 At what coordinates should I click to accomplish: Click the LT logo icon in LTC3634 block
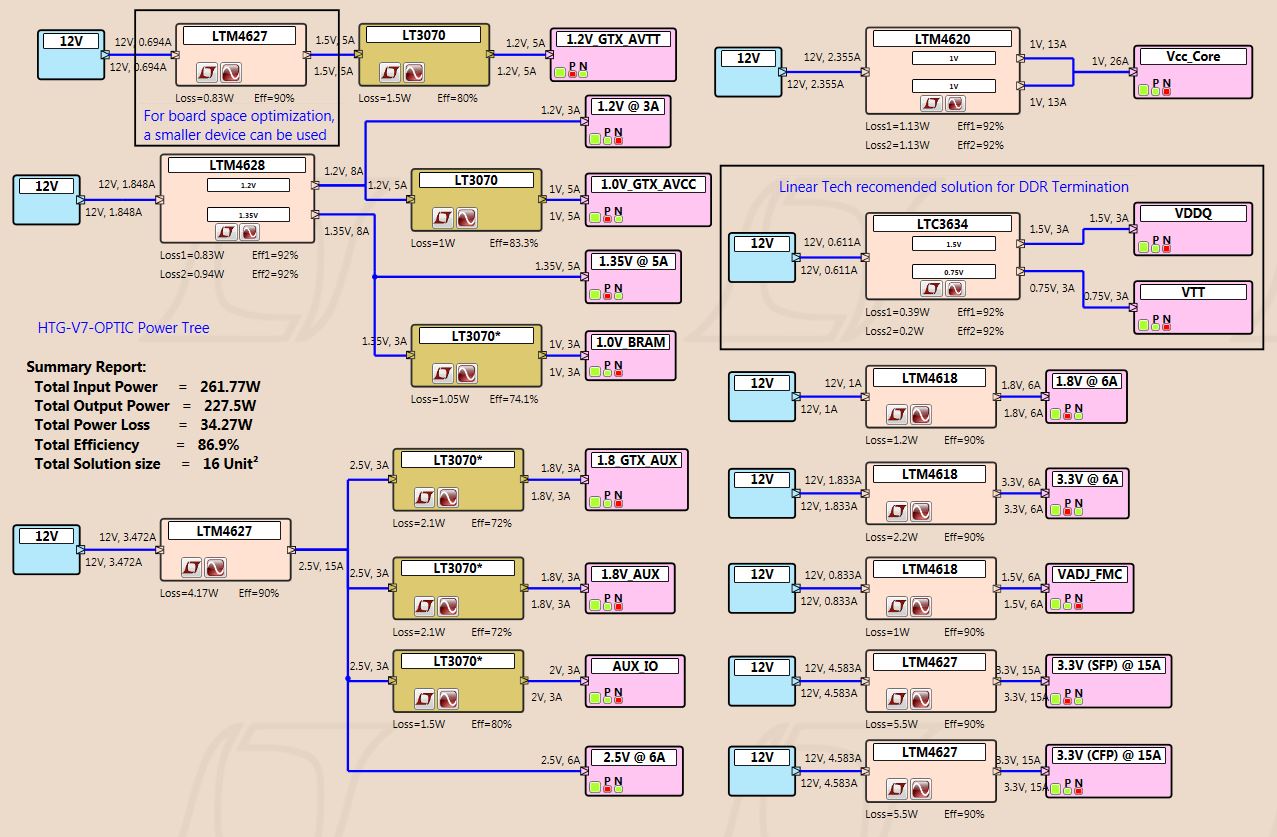[932, 288]
